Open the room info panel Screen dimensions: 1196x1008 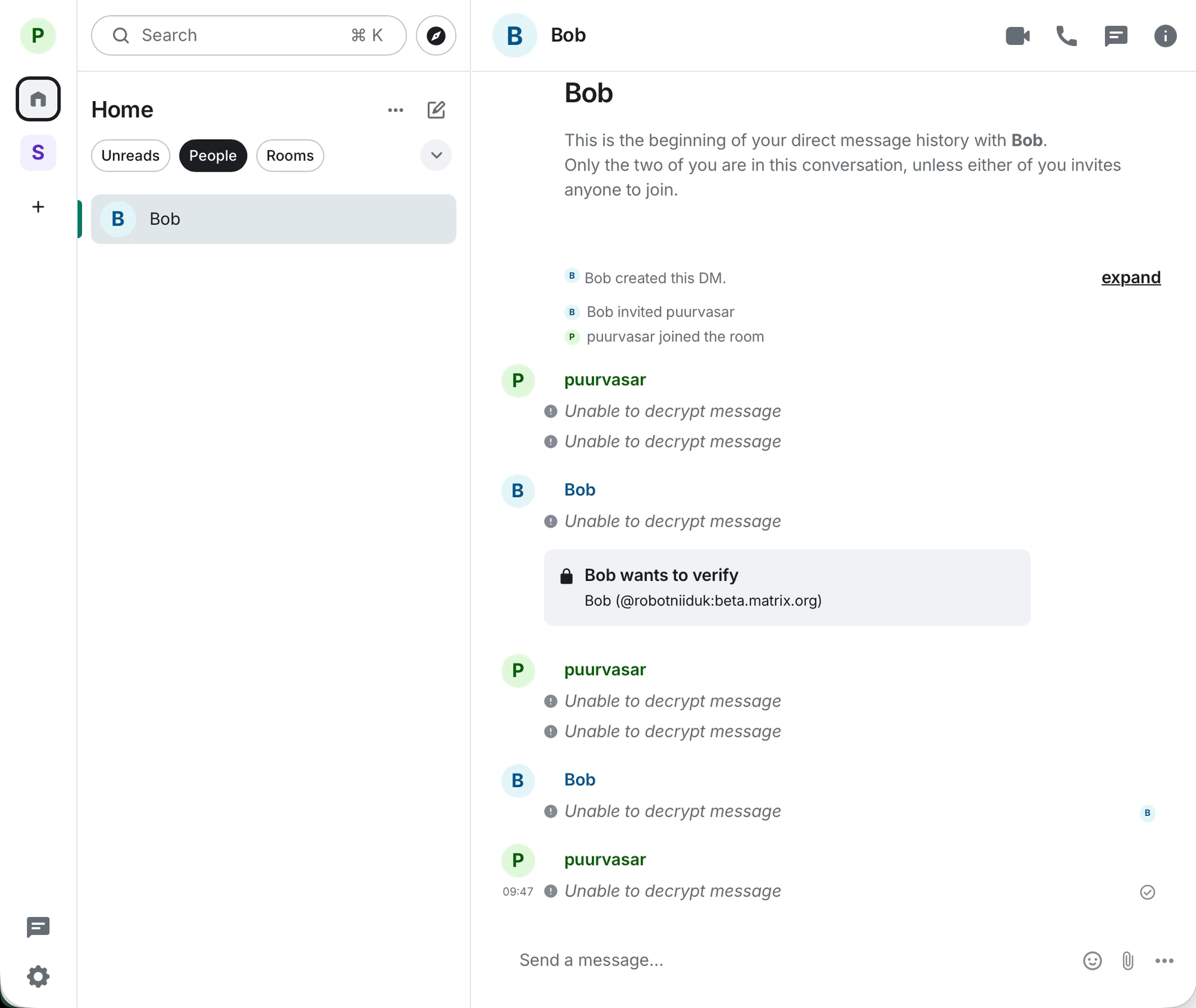point(1165,36)
